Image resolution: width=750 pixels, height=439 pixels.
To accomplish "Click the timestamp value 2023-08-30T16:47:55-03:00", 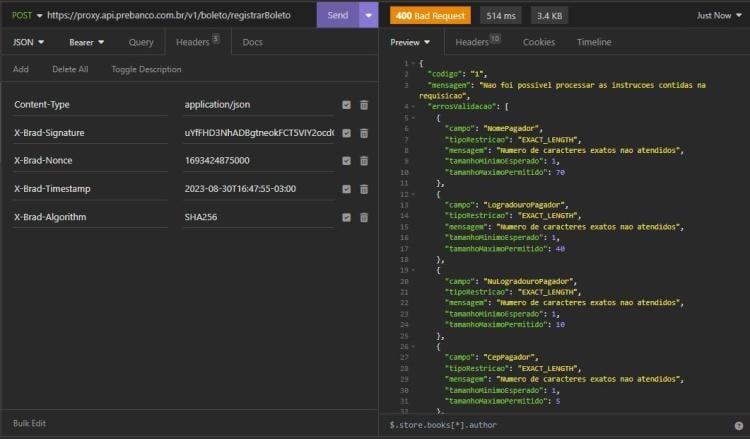I will 259,189.
